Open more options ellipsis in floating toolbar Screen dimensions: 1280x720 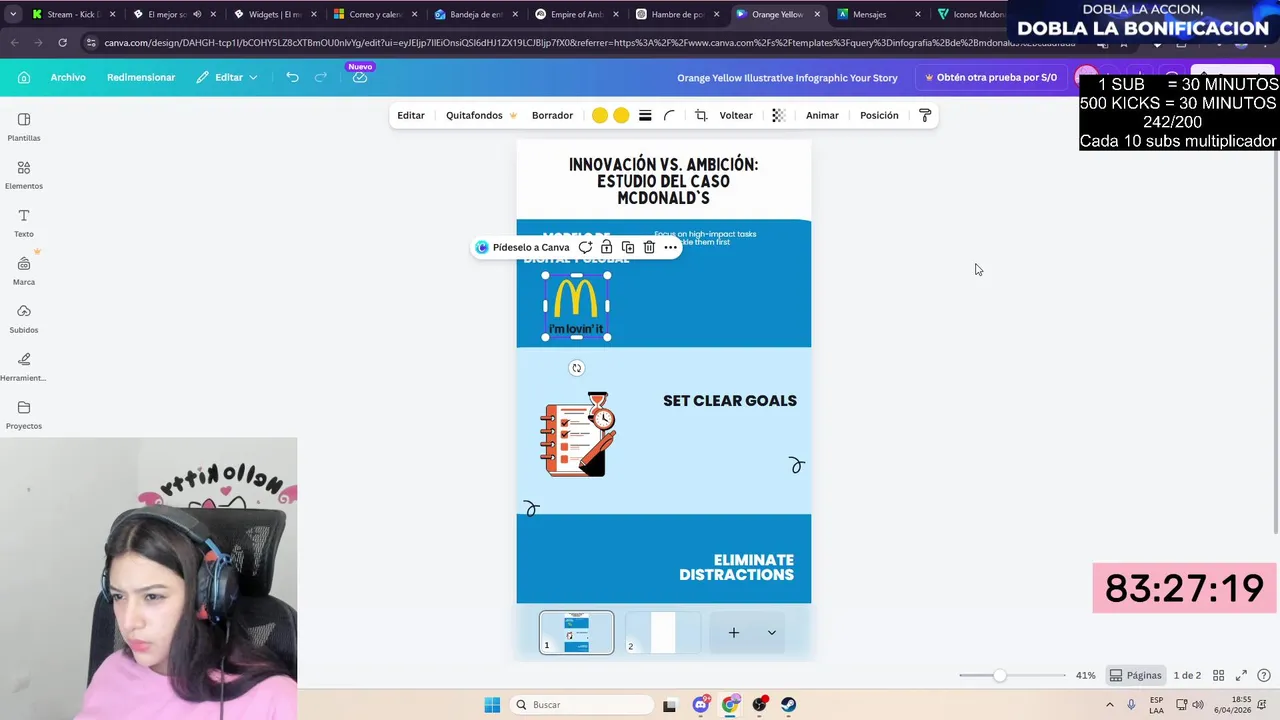[x=670, y=247]
